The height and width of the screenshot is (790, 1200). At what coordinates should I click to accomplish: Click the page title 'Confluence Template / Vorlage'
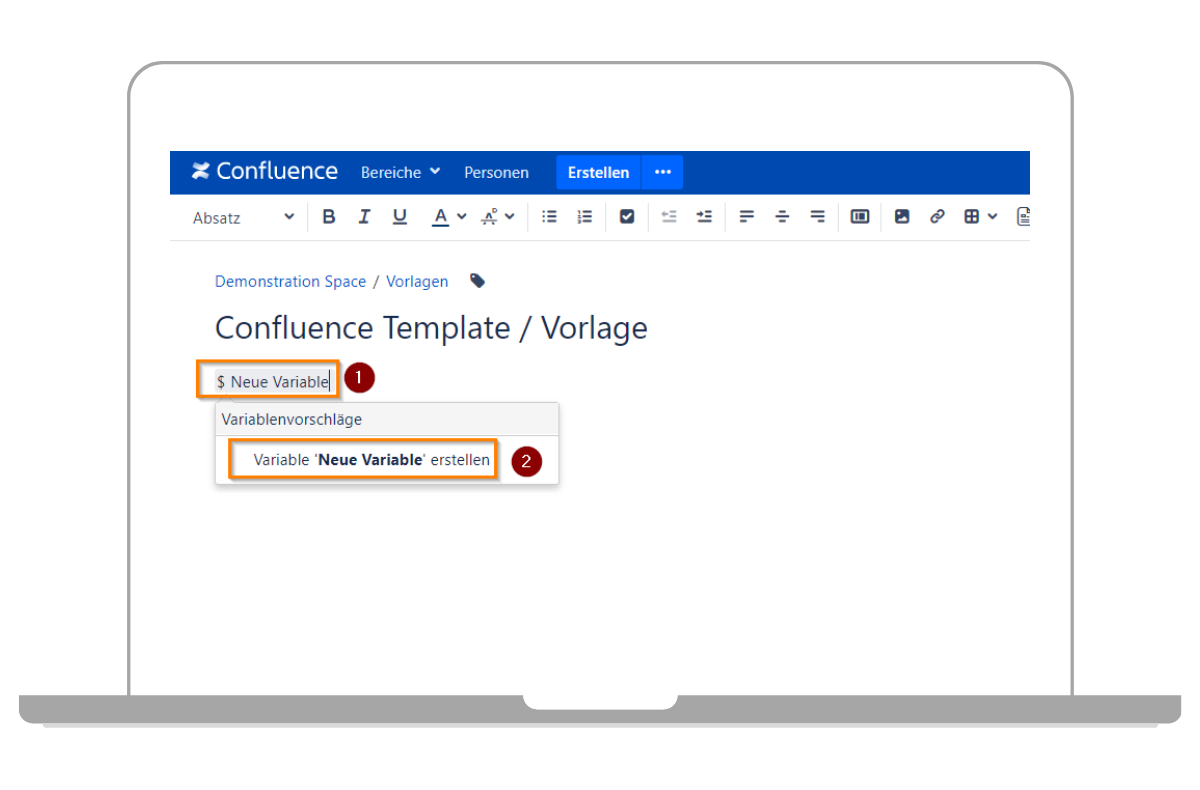tap(431, 328)
